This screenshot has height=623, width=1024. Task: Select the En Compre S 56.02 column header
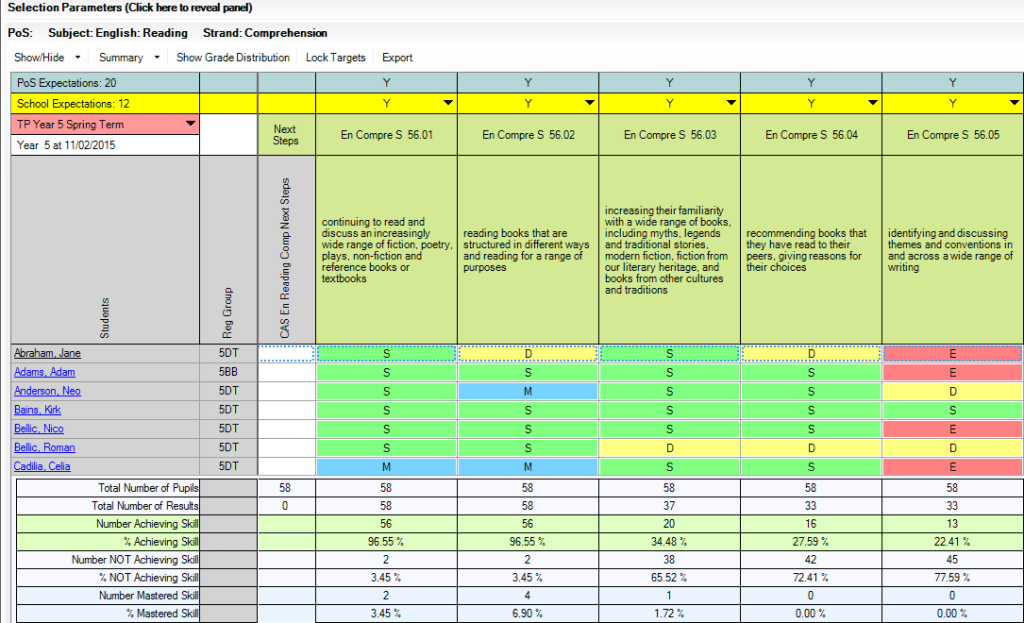click(x=528, y=135)
